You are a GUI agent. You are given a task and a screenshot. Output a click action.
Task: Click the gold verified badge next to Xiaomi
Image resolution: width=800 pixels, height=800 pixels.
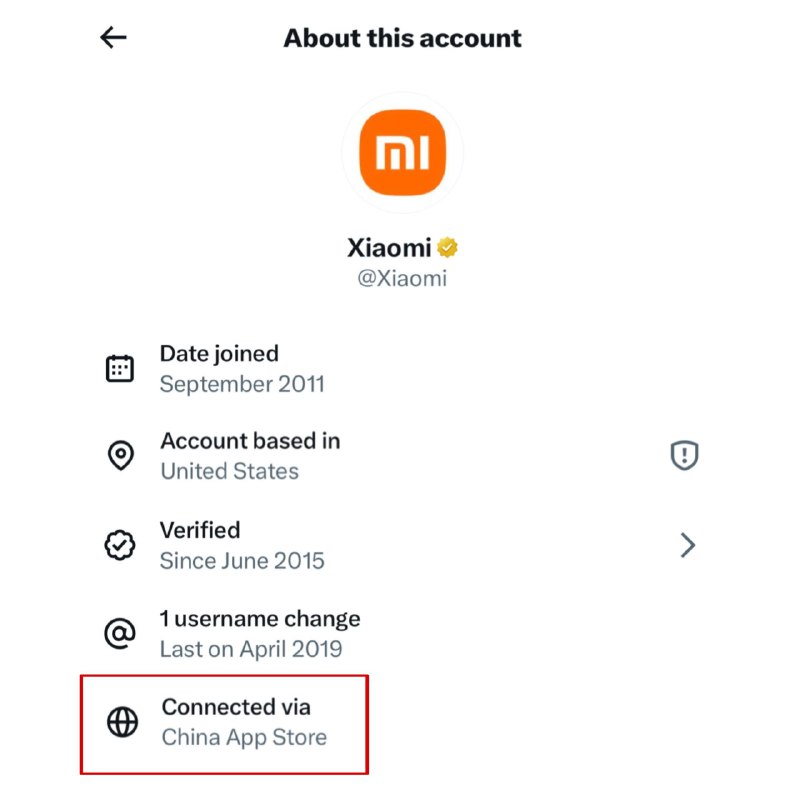tap(447, 247)
